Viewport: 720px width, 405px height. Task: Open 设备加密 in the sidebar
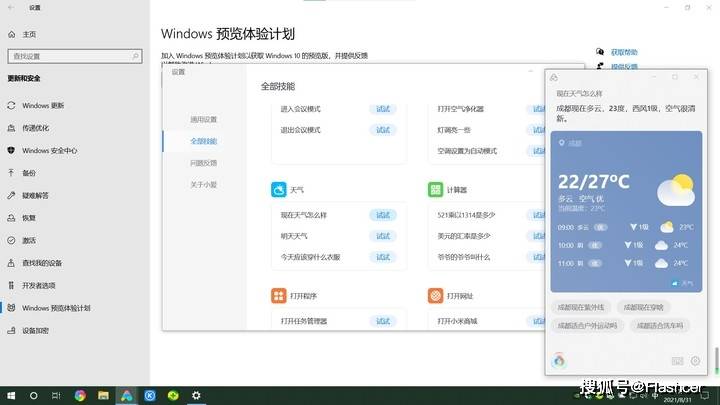coord(28,331)
